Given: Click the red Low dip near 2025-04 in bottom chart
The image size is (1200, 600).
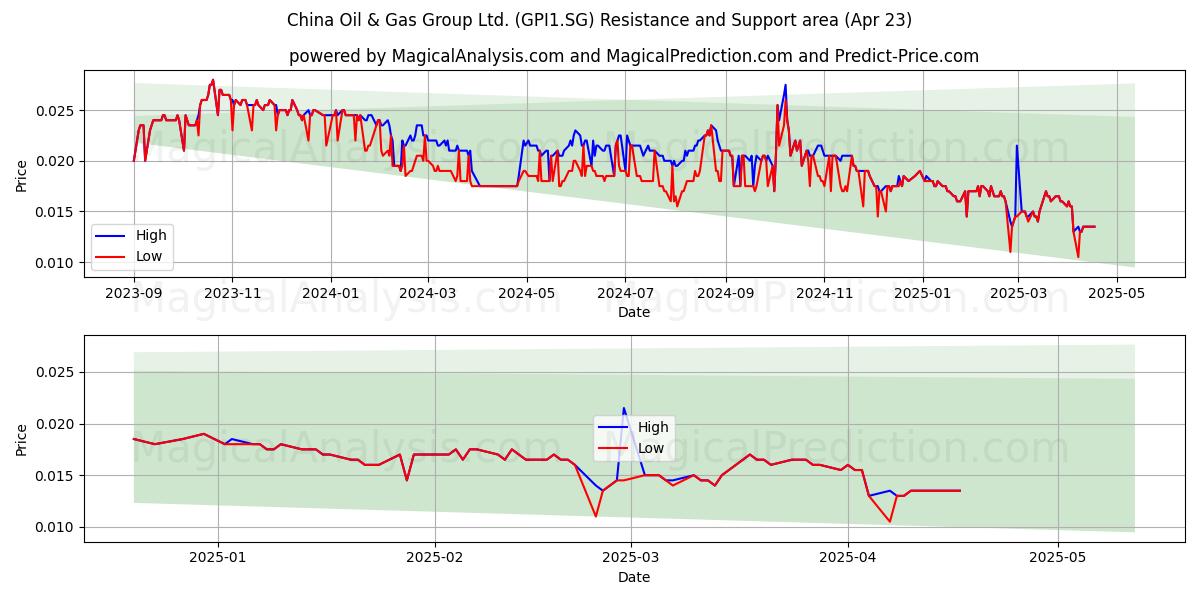Looking at the screenshot, I should point(889,521).
